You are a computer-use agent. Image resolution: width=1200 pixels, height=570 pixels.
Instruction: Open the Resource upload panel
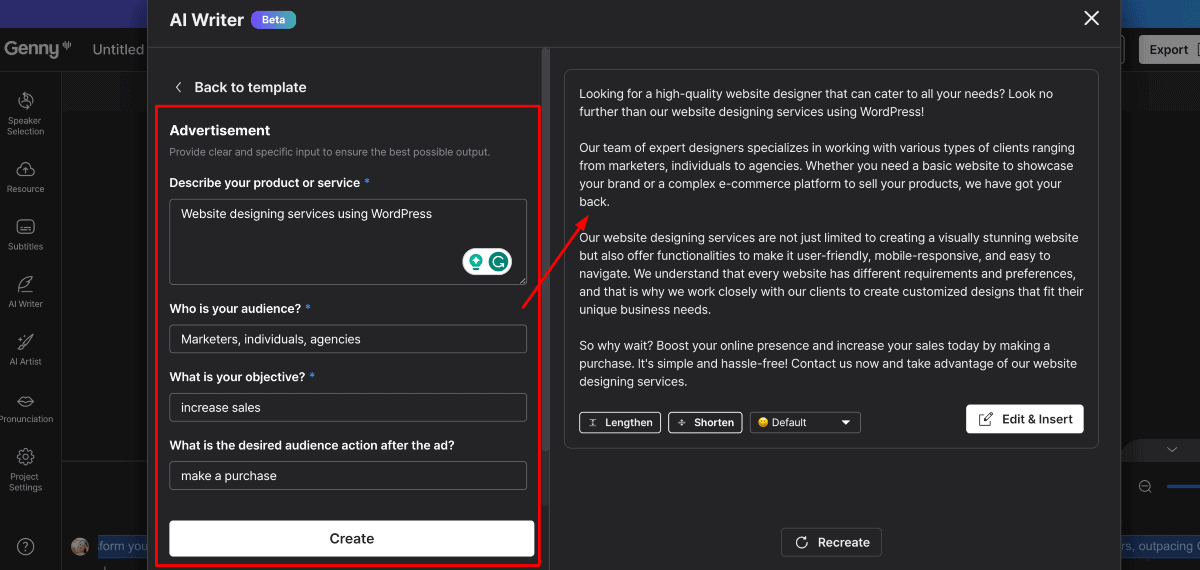[x=26, y=176]
